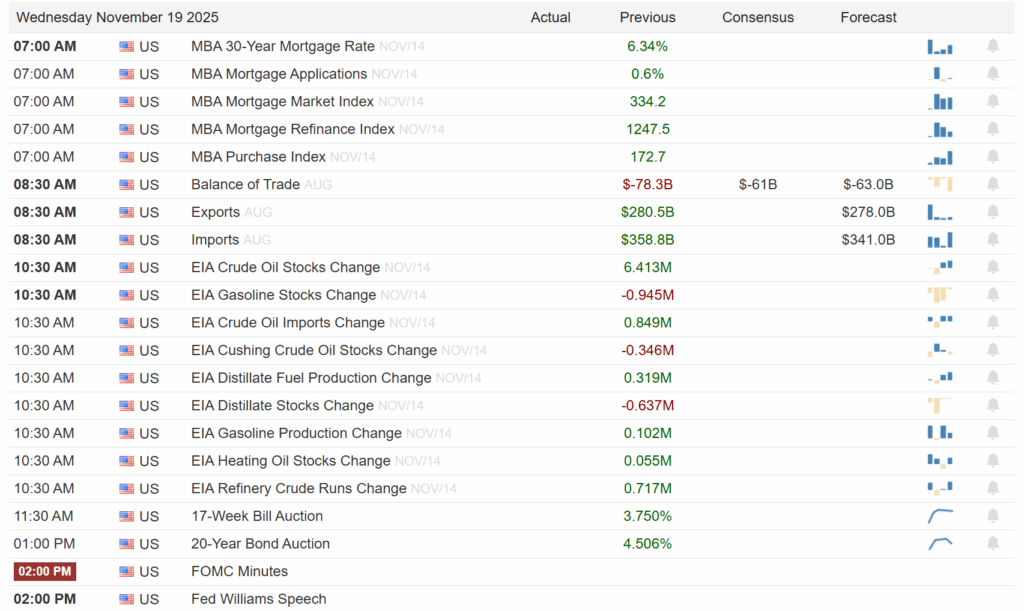
Task: Open the bar chart for MBA 30-Year Mortgage Rate
Action: point(940,46)
